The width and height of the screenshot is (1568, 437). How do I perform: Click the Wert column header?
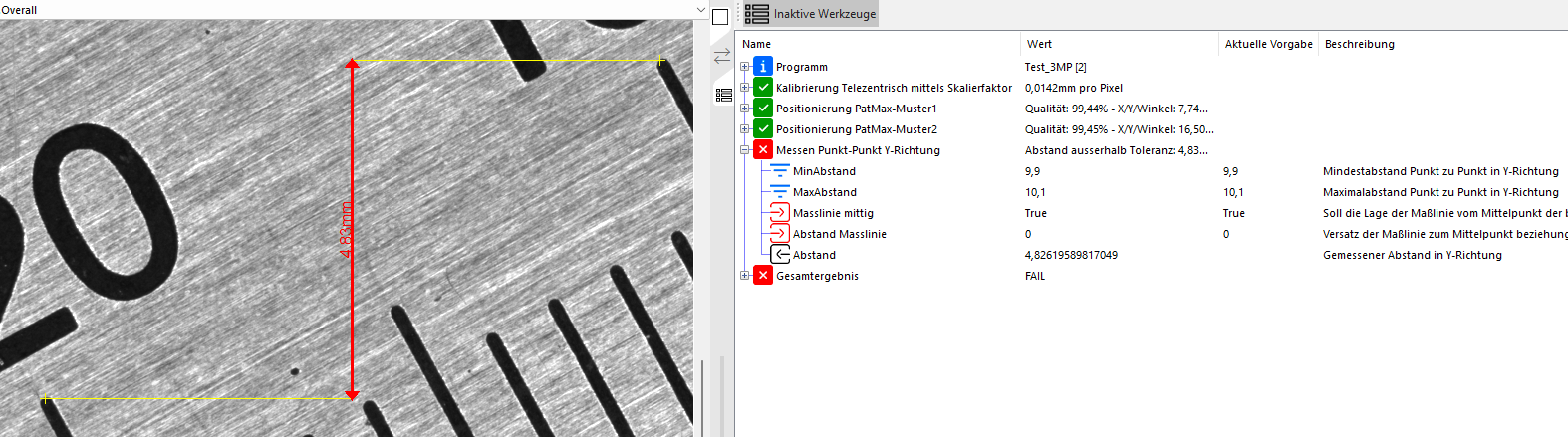pos(1039,44)
